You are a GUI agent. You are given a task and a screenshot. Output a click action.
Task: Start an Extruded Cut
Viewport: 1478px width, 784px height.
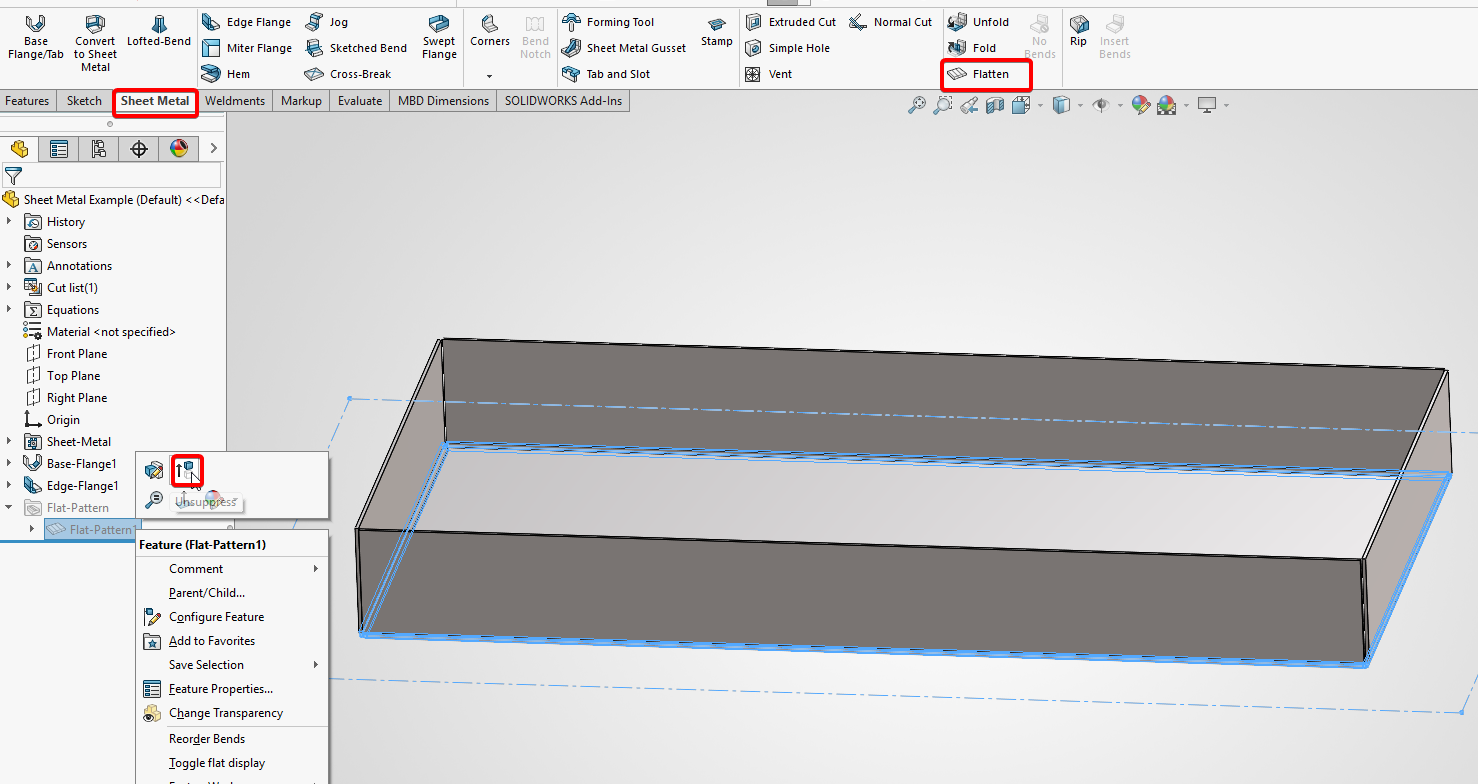pos(790,22)
